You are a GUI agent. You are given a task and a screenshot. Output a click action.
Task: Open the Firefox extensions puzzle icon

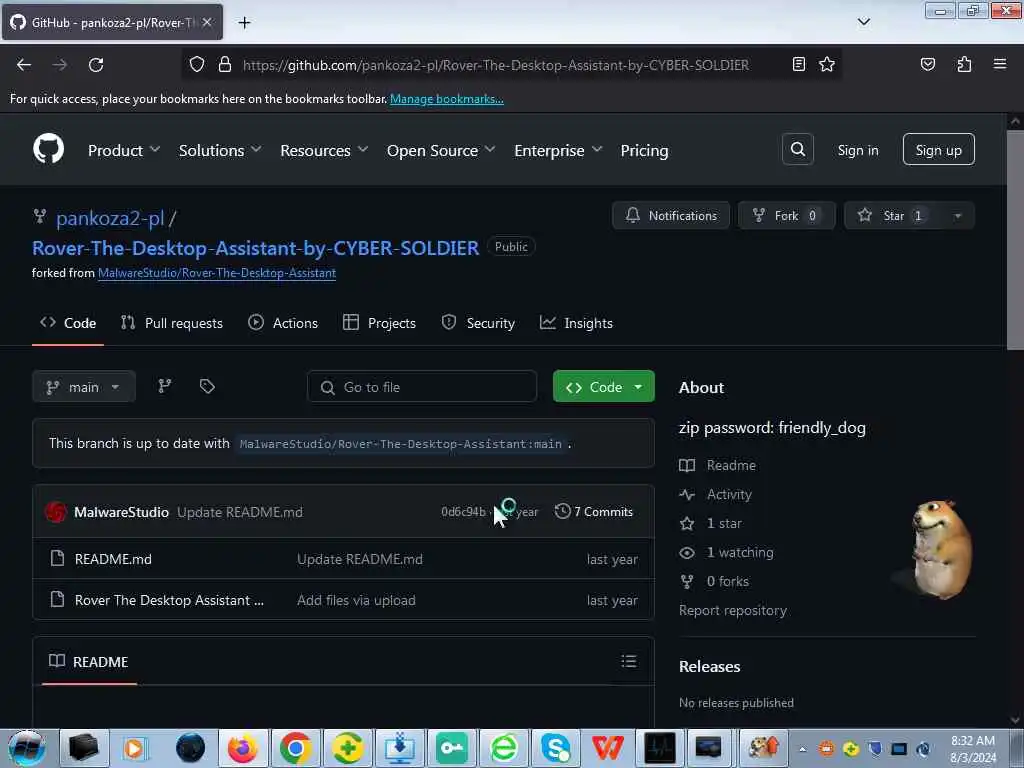[964, 64]
